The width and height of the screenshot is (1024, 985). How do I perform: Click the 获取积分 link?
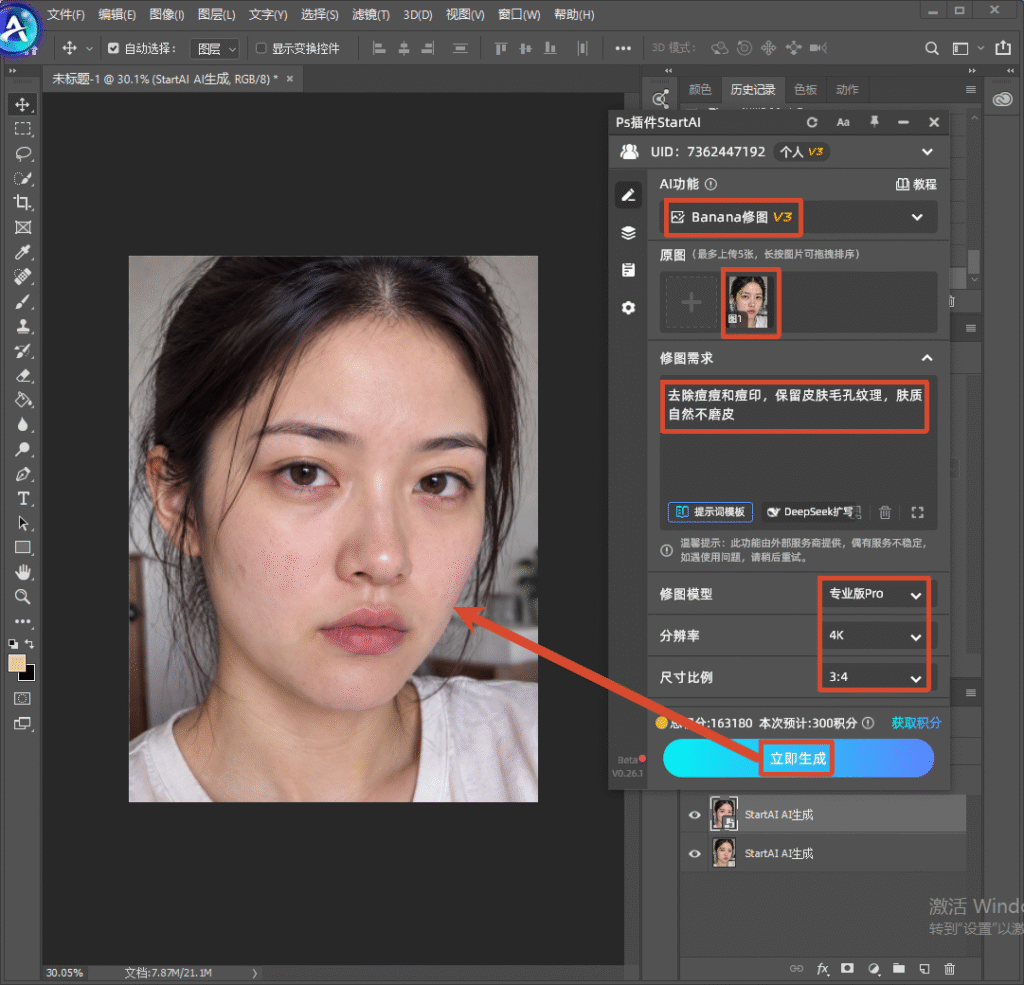[916, 723]
